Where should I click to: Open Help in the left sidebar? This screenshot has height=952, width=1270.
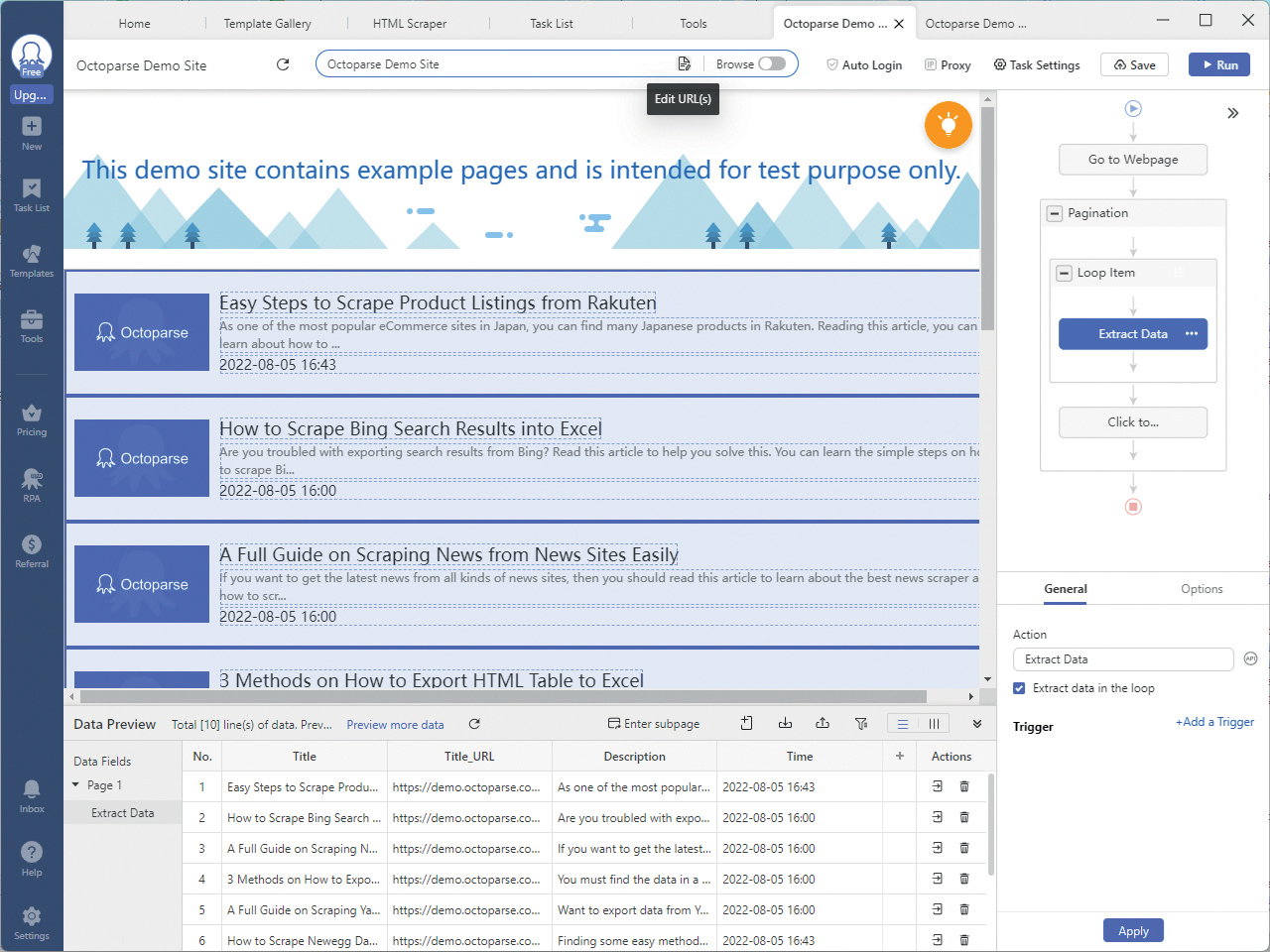pyautogui.click(x=32, y=860)
